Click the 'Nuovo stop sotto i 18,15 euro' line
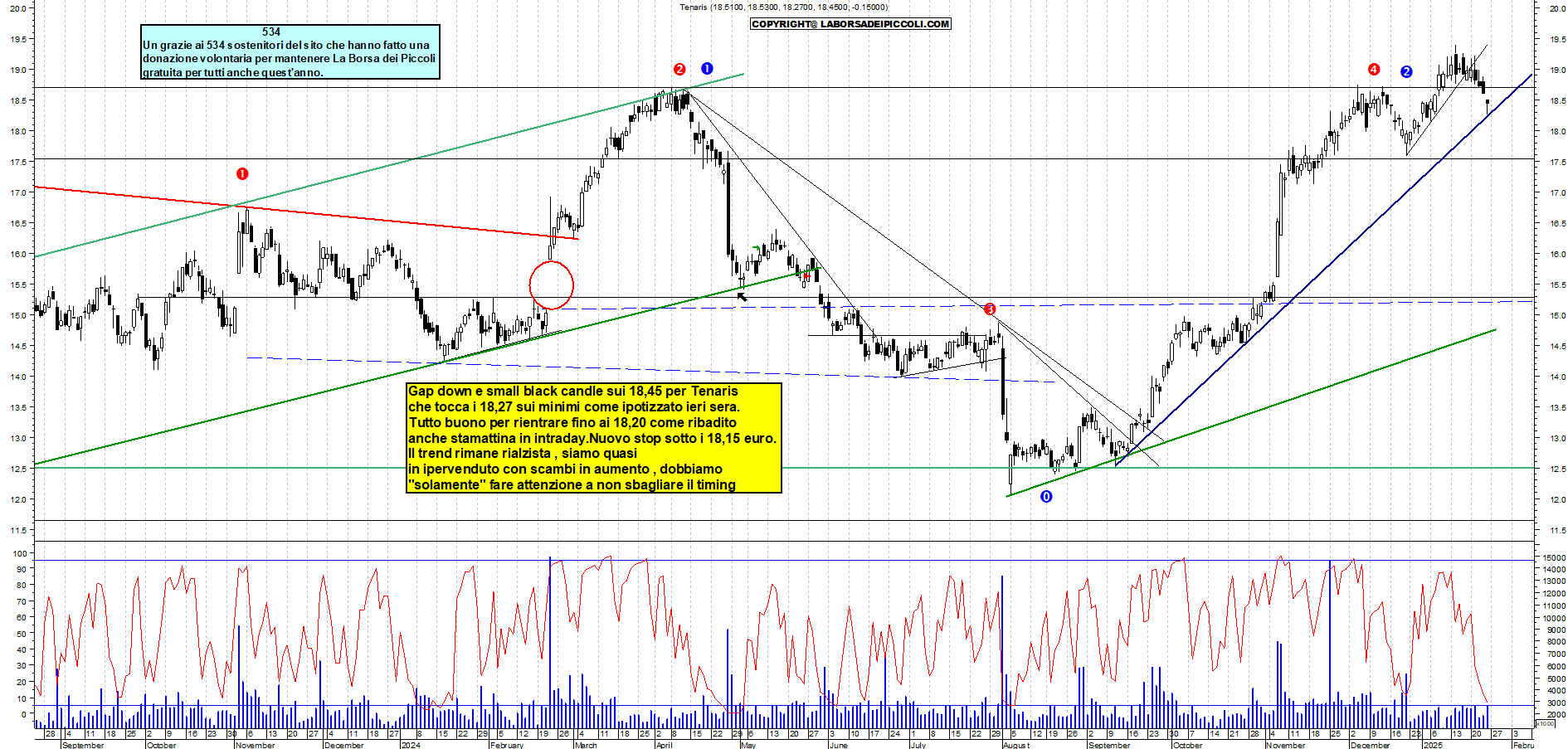The width and height of the screenshot is (1568, 749). [683, 438]
